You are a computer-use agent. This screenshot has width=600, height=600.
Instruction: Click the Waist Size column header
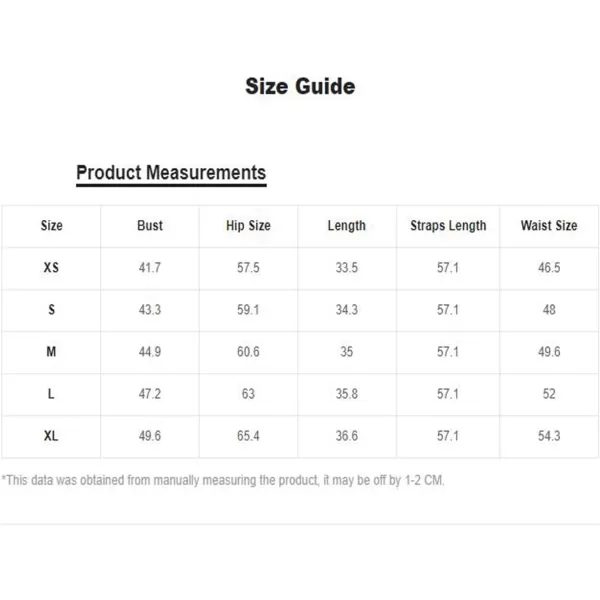pos(549,225)
